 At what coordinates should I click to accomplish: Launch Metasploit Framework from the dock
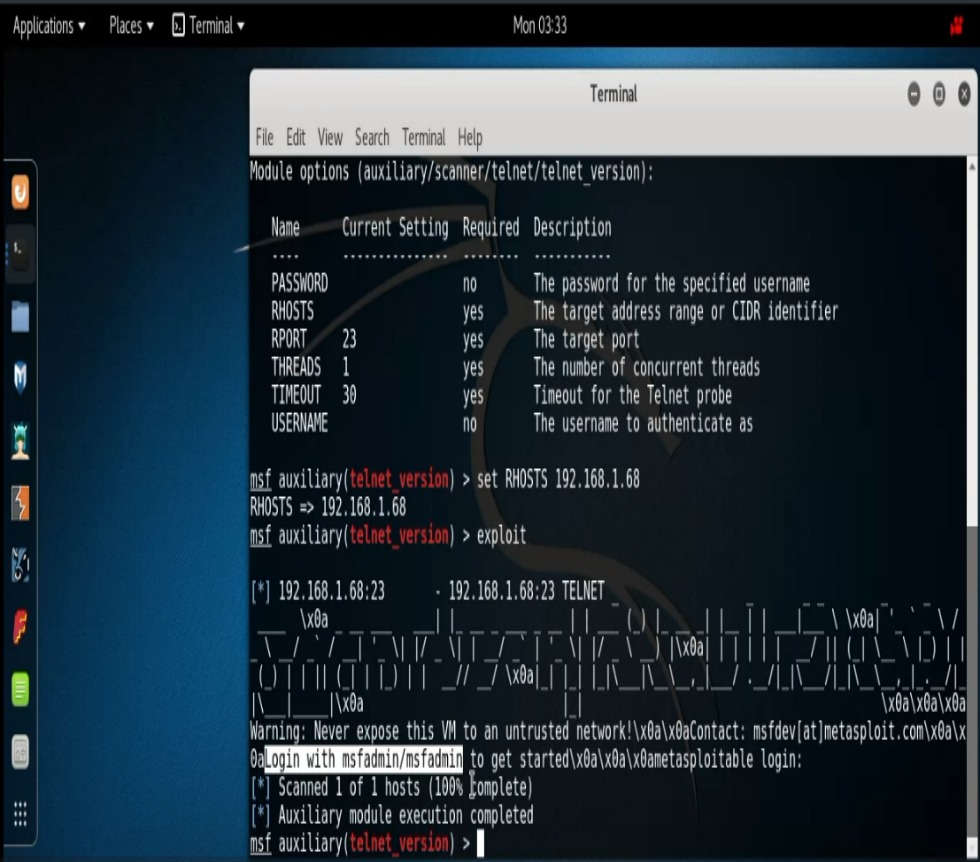tap(20, 378)
